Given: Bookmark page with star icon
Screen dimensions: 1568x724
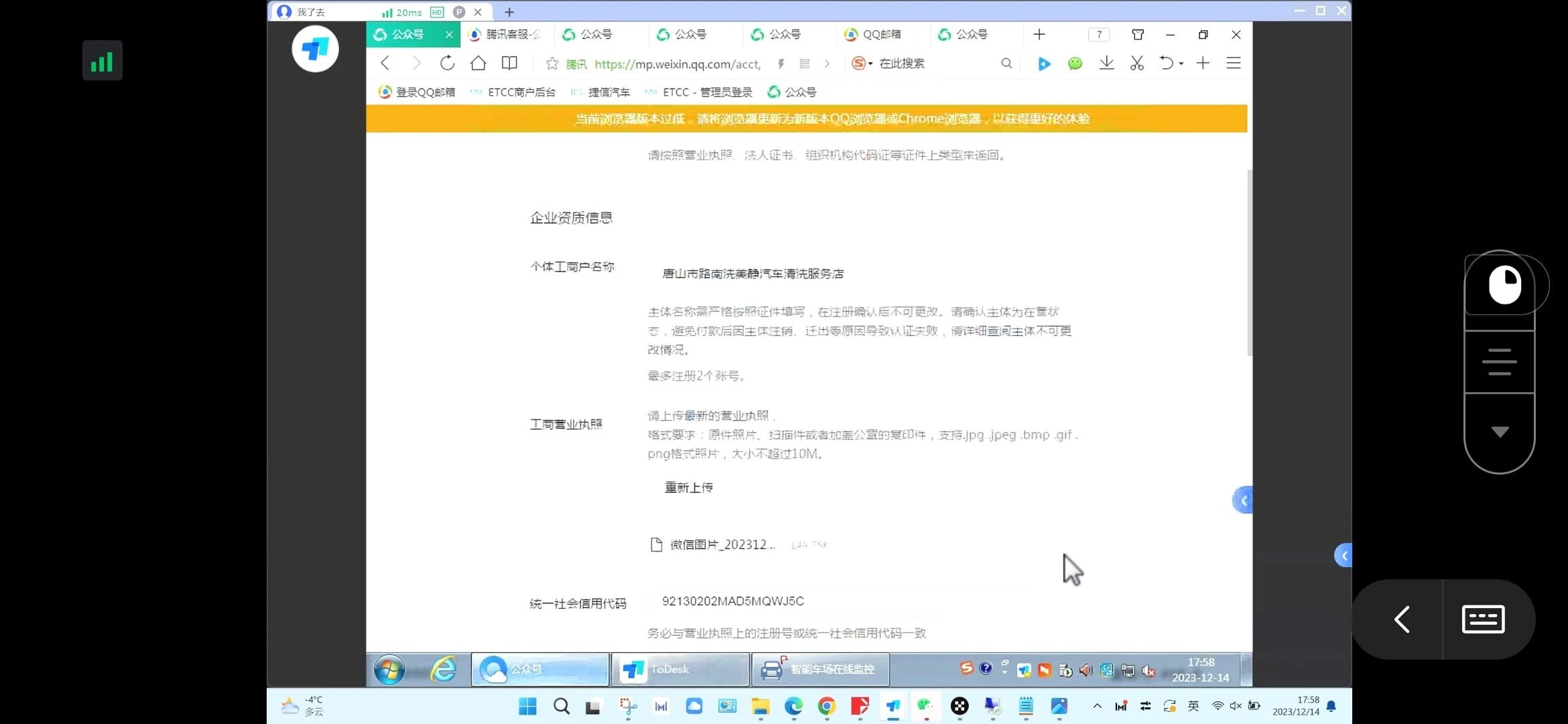Looking at the screenshot, I should [551, 64].
